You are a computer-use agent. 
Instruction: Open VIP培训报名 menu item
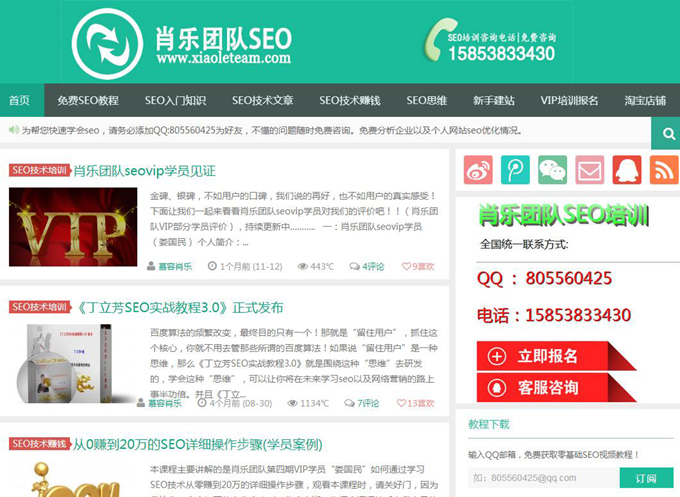pyautogui.click(x=569, y=101)
